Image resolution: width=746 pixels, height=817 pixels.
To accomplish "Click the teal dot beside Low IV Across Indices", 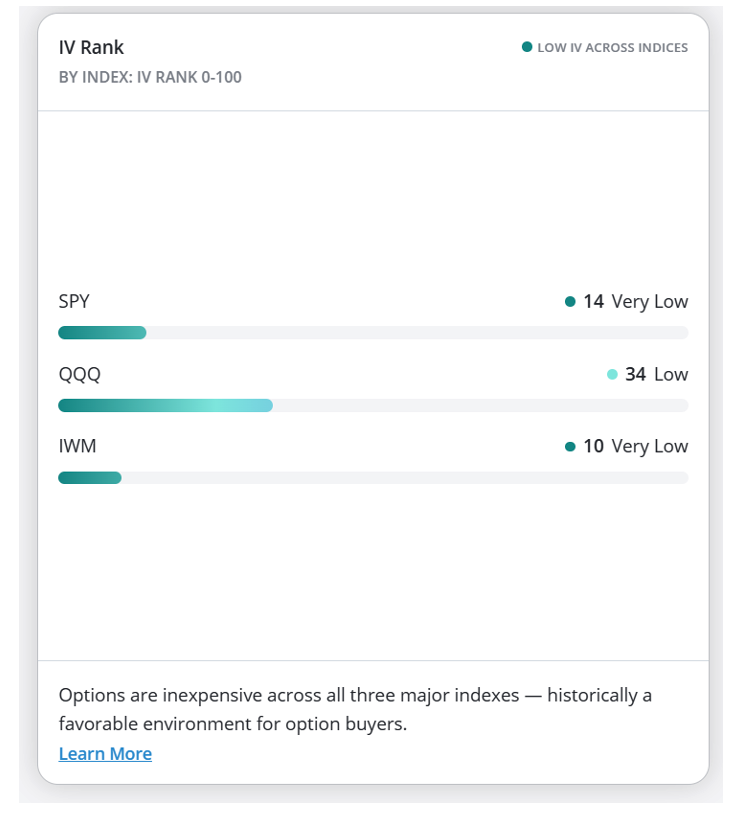I will (527, 47).
